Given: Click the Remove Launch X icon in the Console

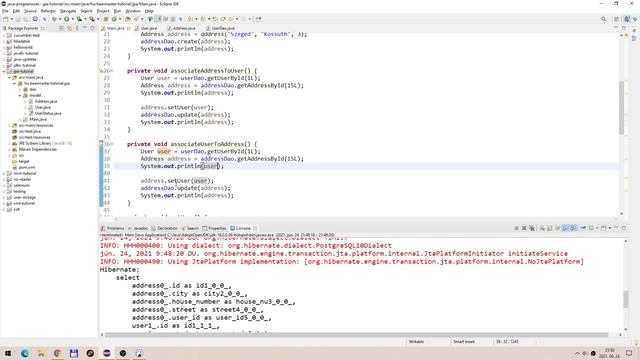Looking at the screenshot, I should 524,228.
